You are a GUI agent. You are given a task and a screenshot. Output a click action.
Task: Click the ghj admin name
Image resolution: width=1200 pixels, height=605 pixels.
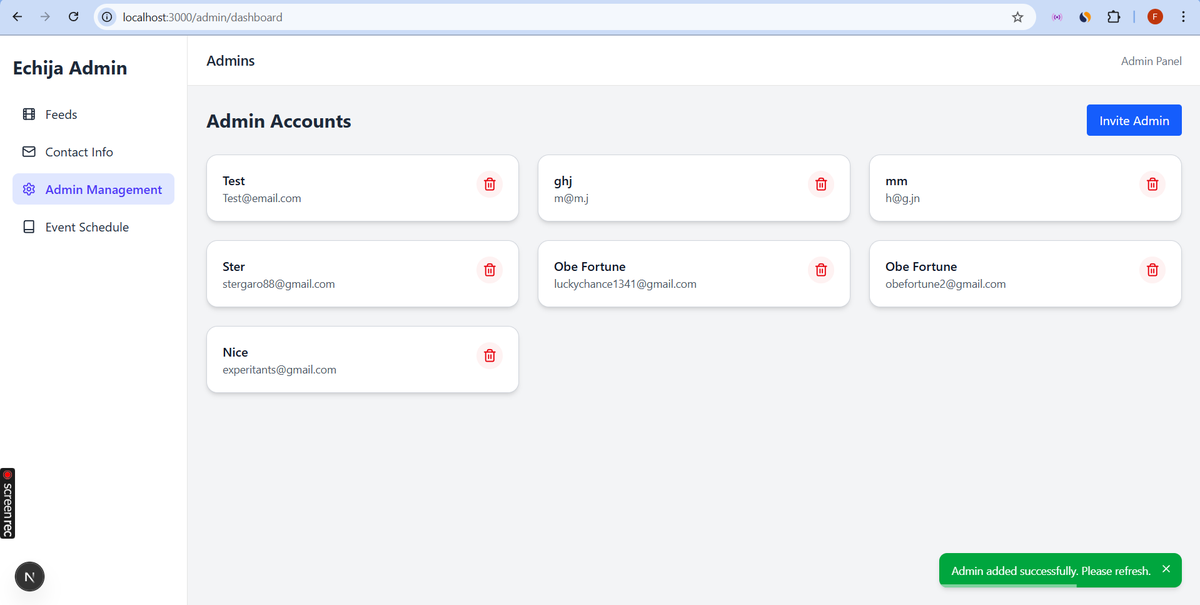pyautogui.click(x=563, y=182)
